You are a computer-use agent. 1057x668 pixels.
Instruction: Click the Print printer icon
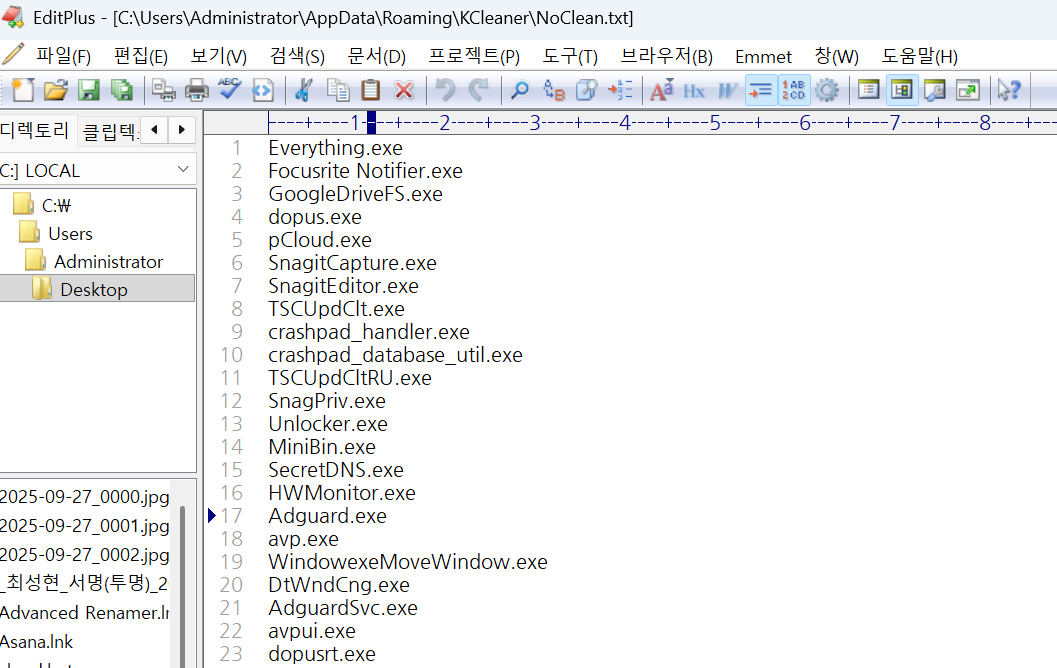(197, 90)
